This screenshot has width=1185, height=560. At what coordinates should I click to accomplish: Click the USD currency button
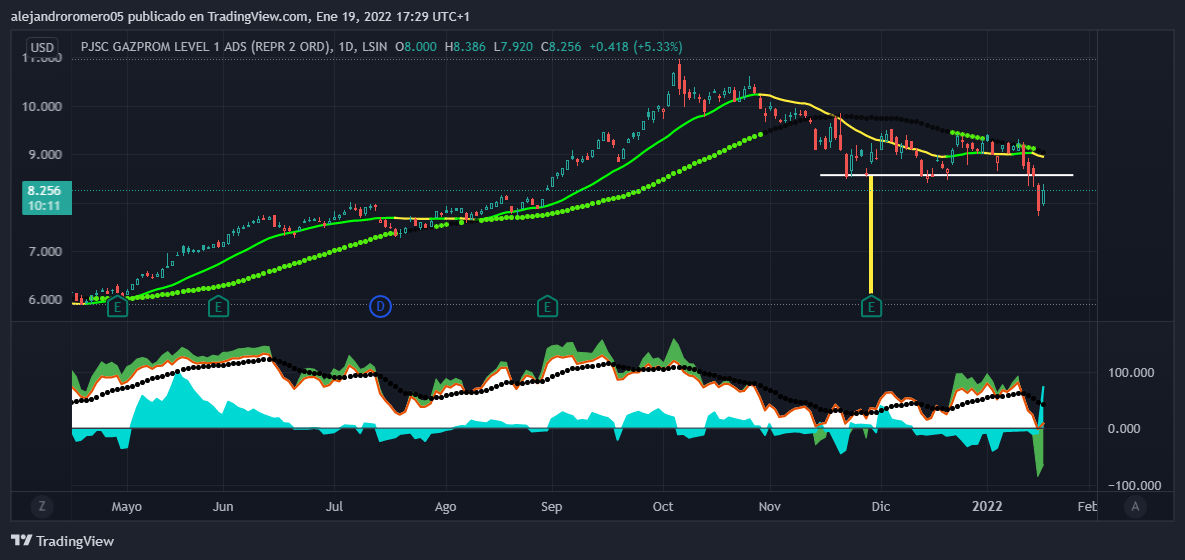(42, 47)
